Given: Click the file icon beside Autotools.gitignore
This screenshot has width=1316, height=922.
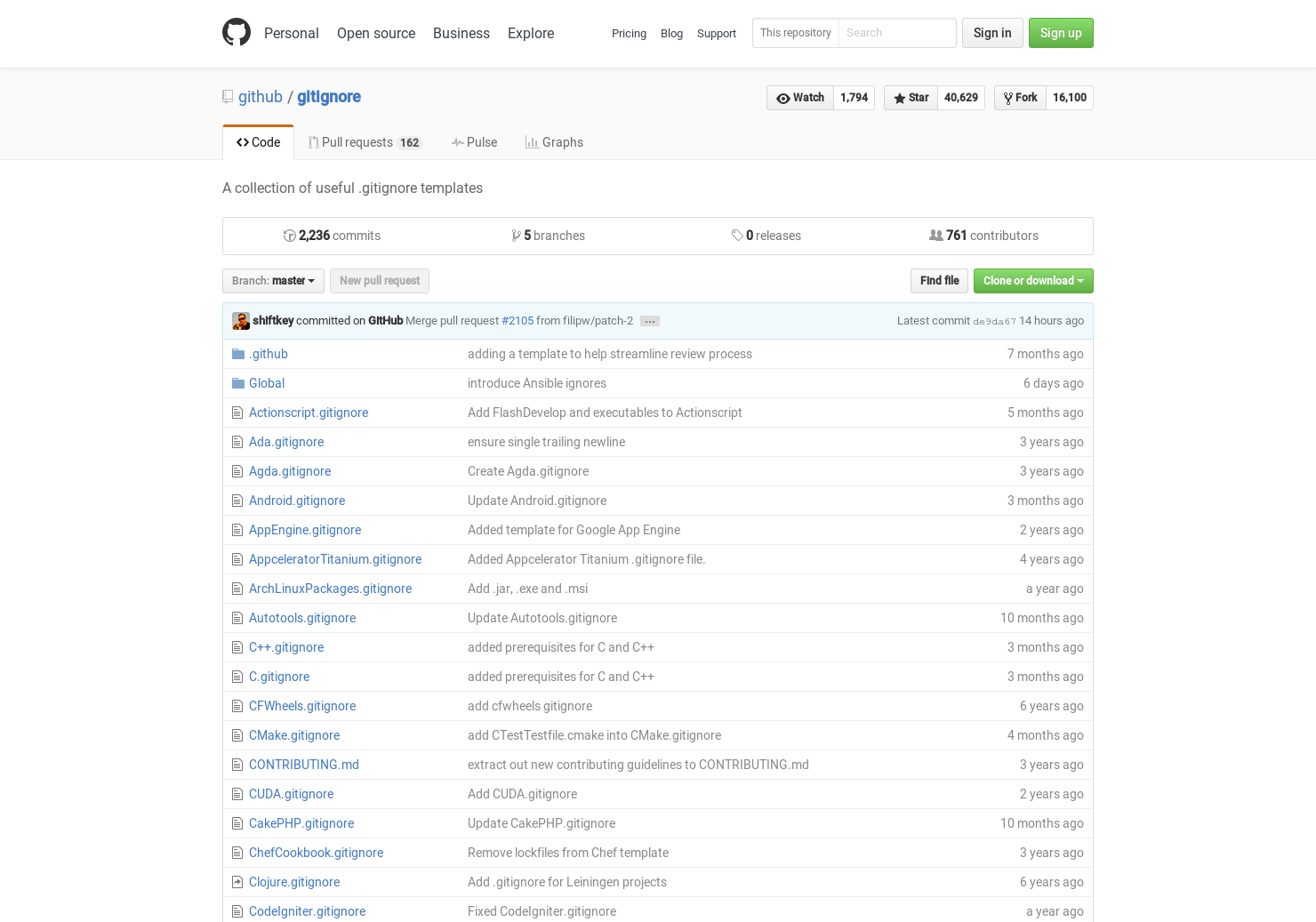Looking at the screenshot, I should (237, 618).
